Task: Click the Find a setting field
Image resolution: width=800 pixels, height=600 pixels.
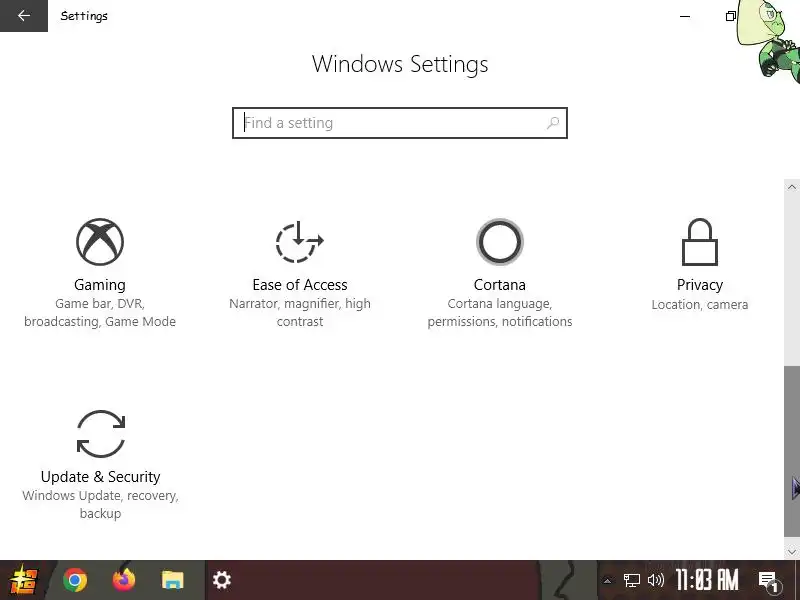Action: pos(400,123)
